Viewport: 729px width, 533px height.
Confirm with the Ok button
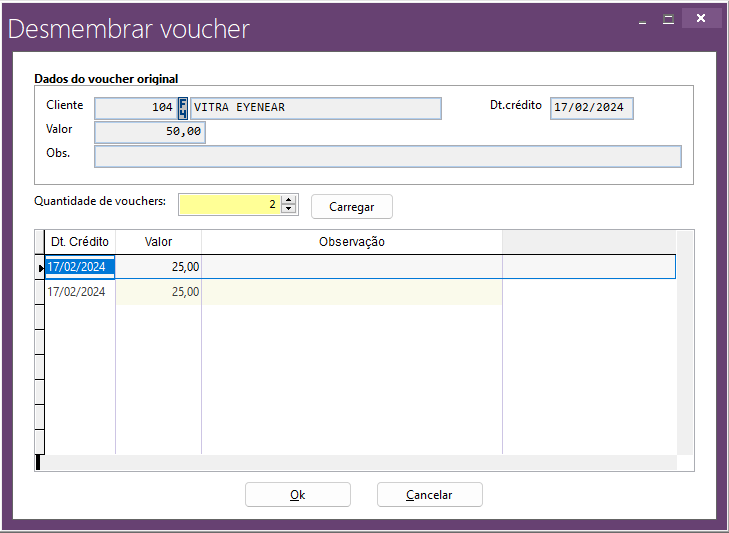(297, 495)
